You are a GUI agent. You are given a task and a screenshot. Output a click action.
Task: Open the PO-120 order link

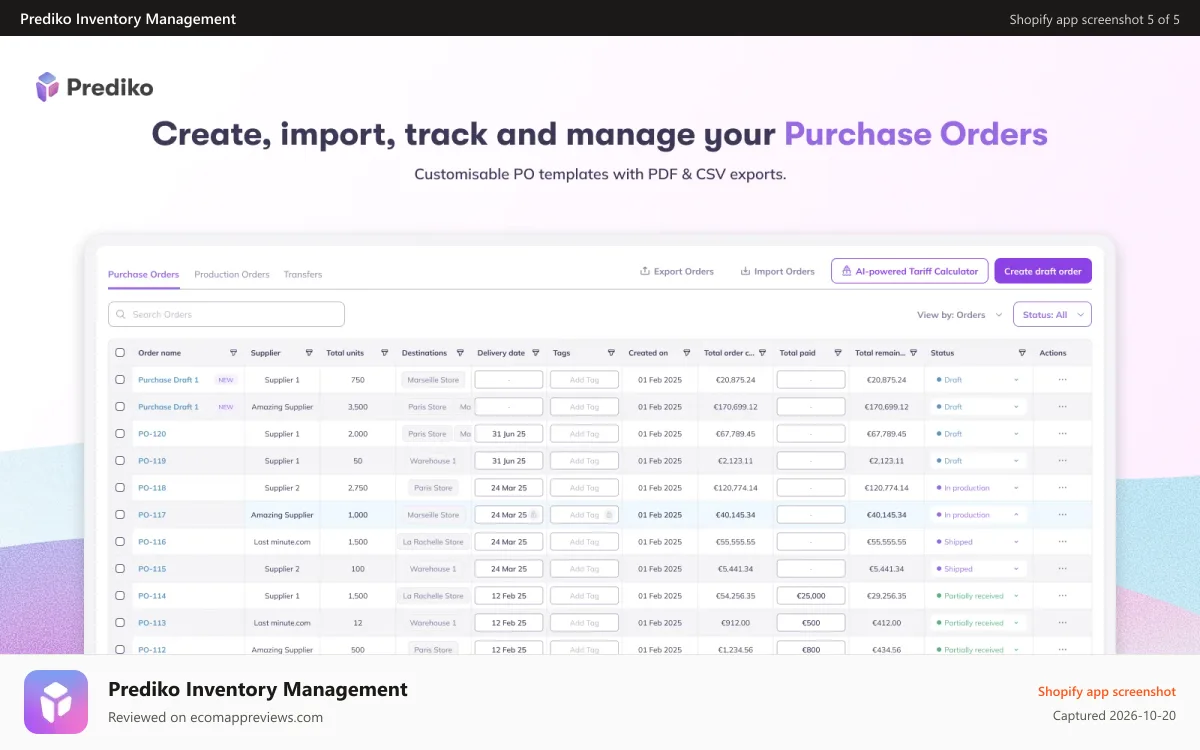pos(152,434)
